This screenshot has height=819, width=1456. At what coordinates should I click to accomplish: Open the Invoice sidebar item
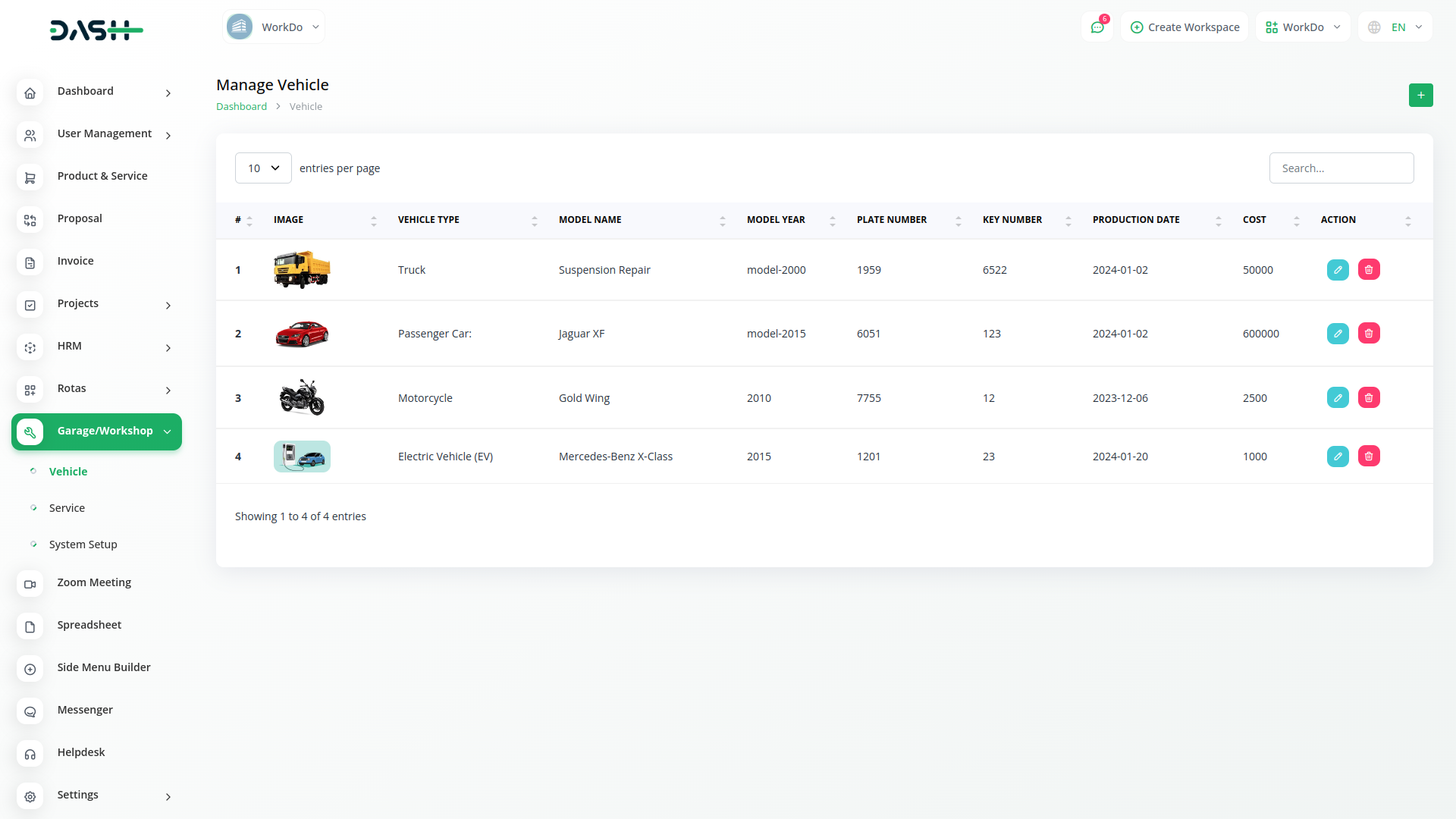point(75,261)
